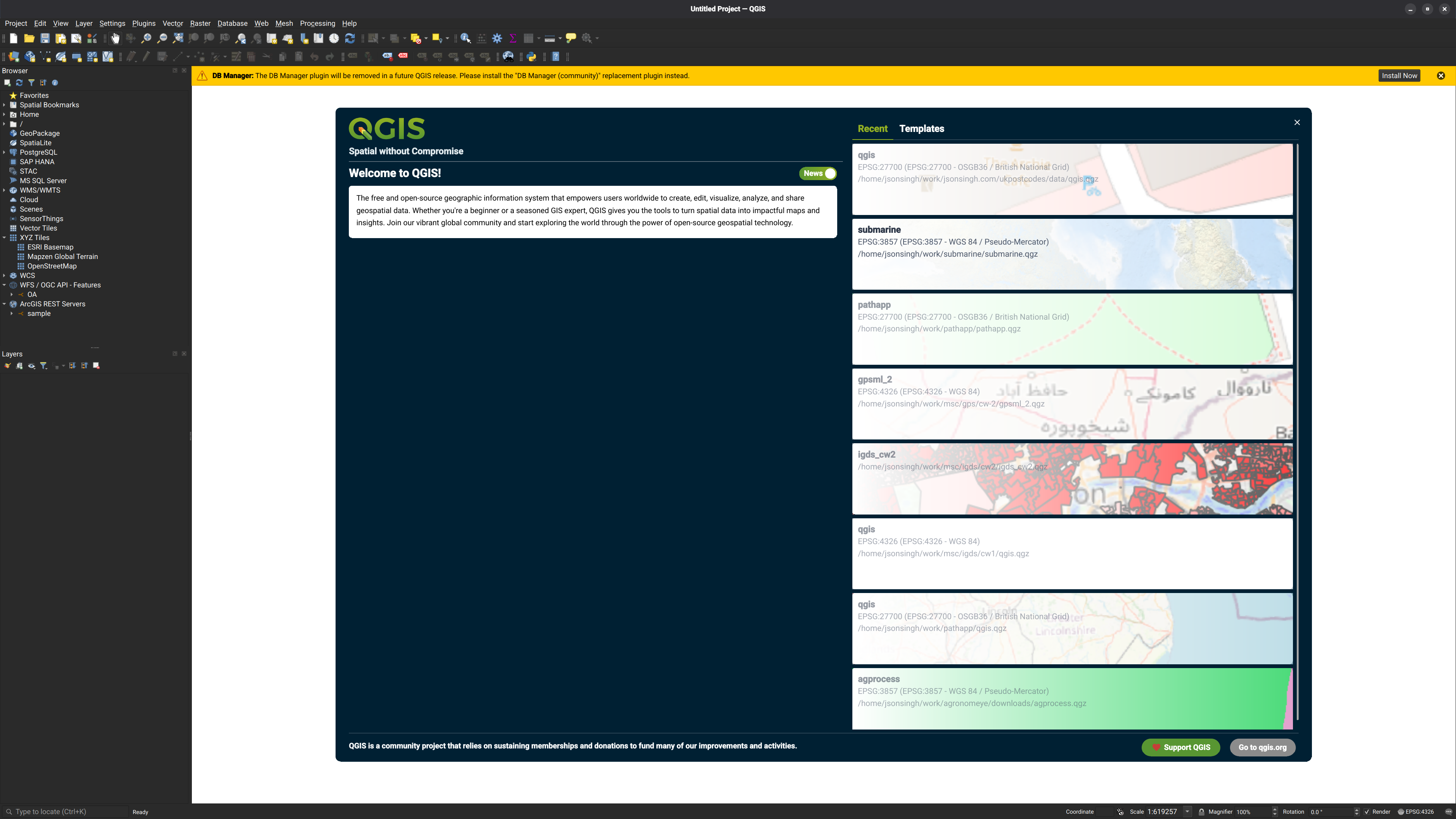This screenshot has width=1456, height=819.
Task: Switch to the Templates tab
Action: [921, 129]
